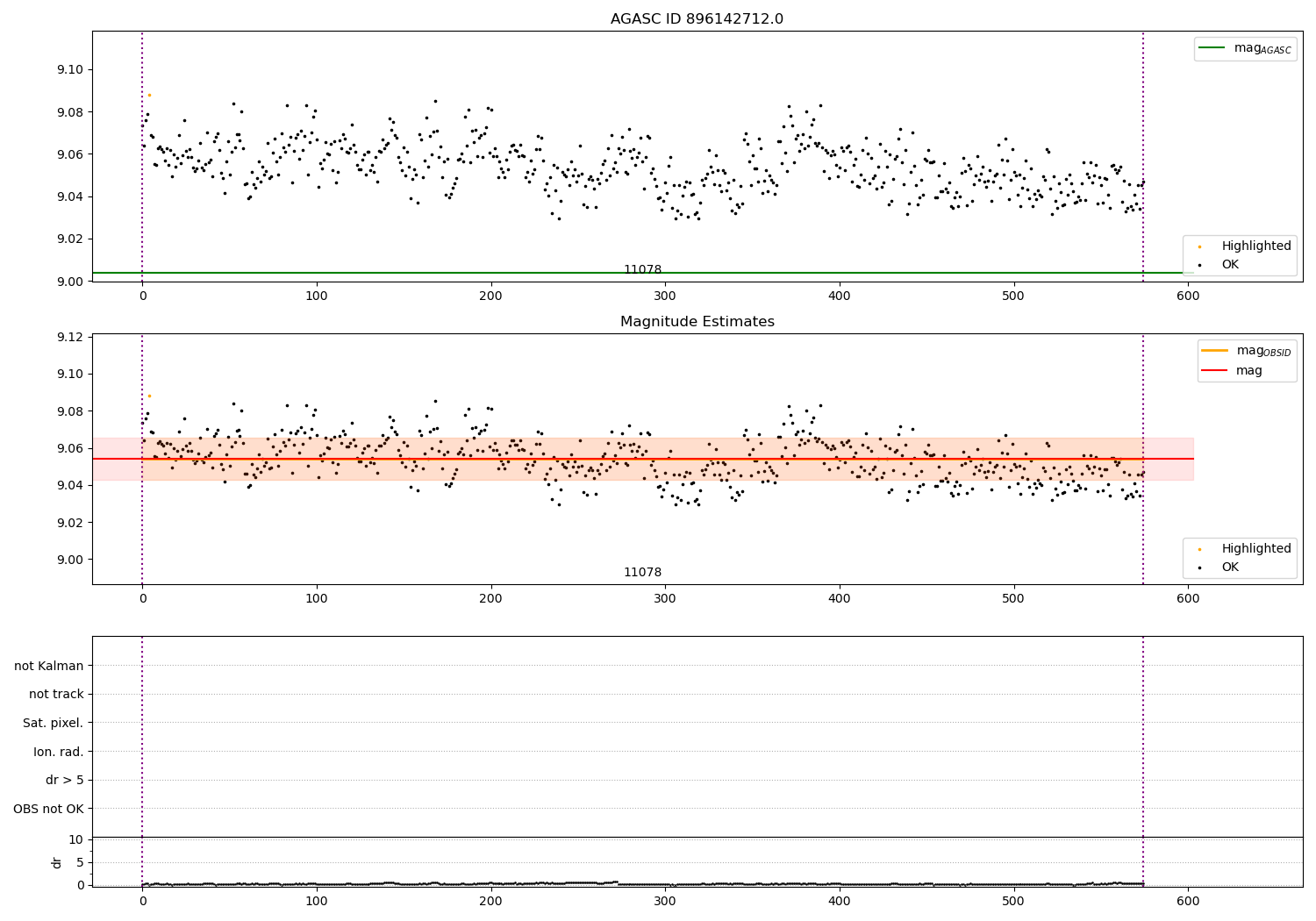Click the 'dr' y-axis label
Screen dimensions: 1316x921
(57, 862)
